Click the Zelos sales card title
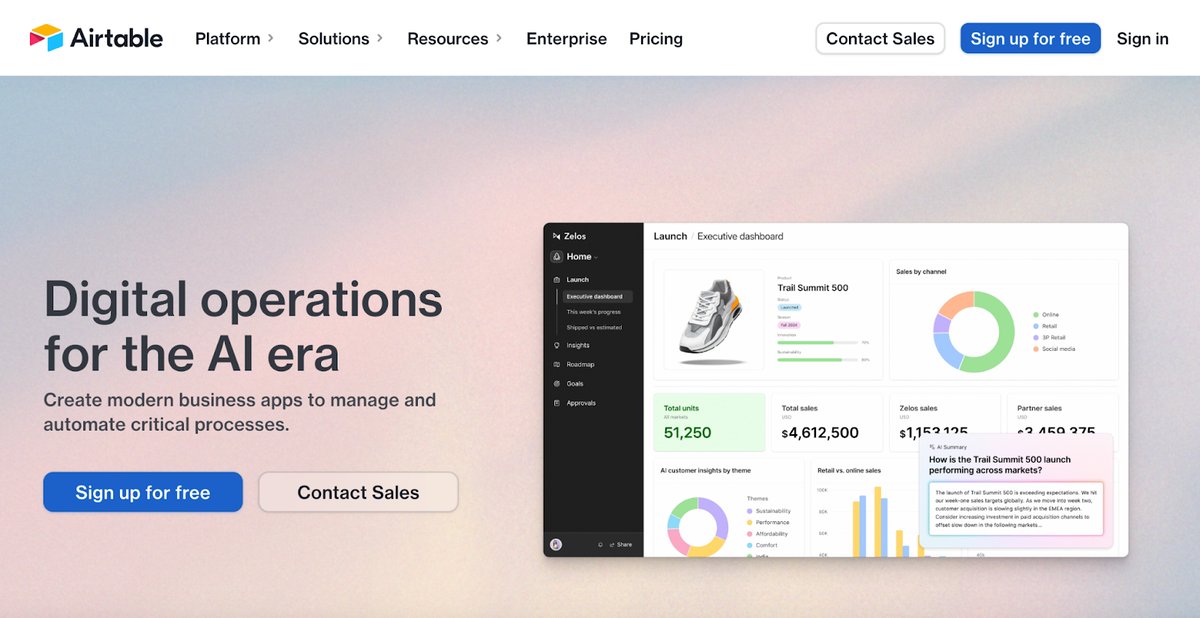The image size is (1200, 618). tap(917, 408)
